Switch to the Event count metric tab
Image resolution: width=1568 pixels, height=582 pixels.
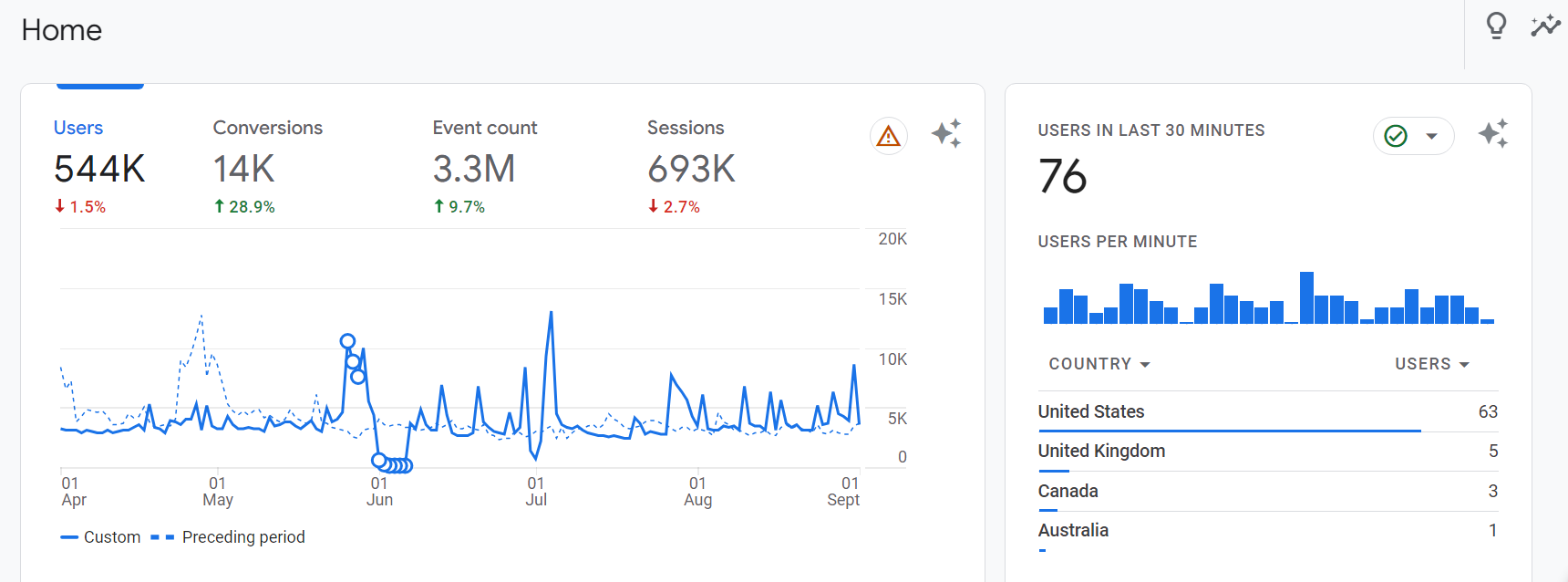(x=484, y=129)
